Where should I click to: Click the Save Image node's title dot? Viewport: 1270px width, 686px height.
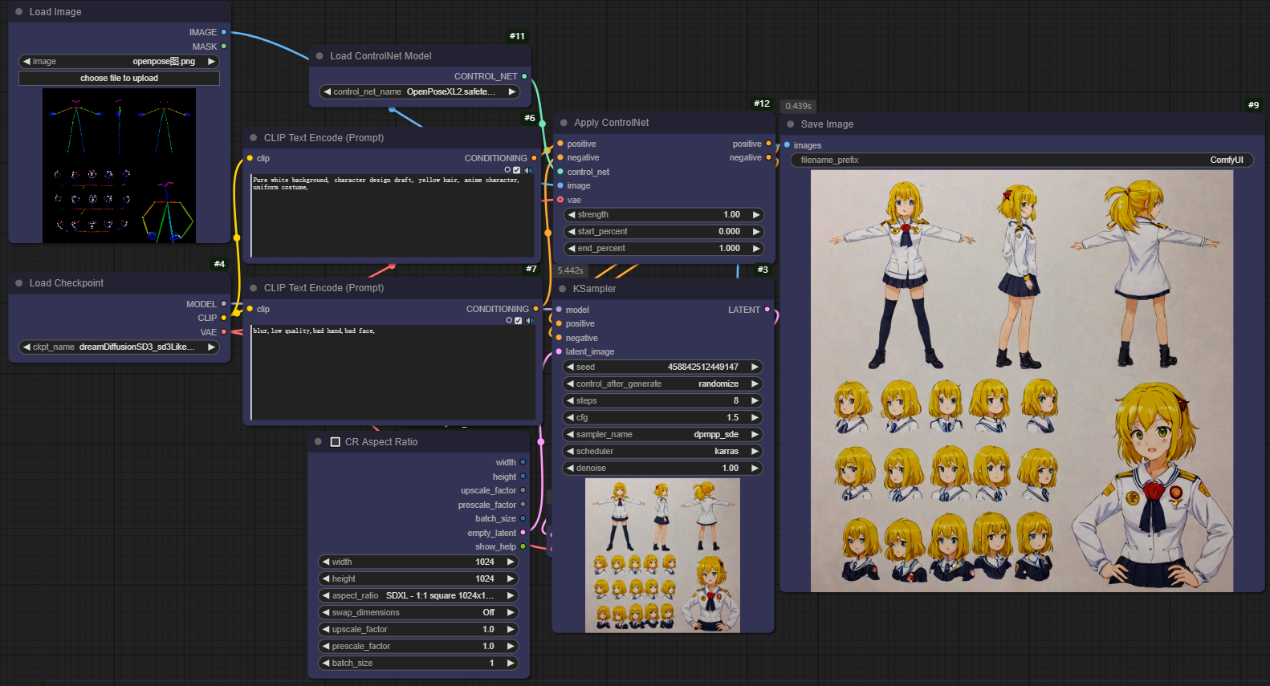(790, 124)
